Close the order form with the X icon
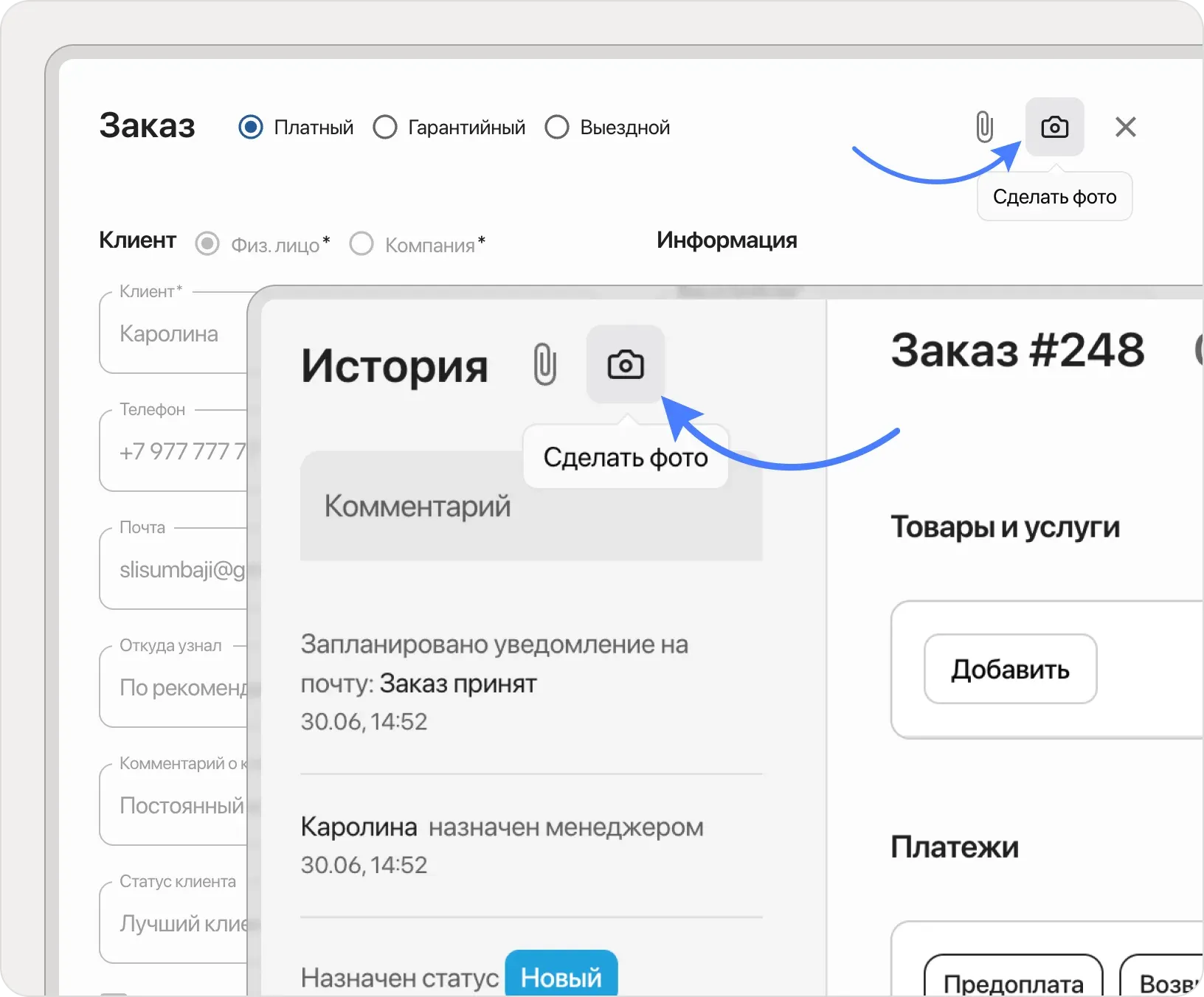Viewport: 1204px width, 997px height. [1126, 127]
